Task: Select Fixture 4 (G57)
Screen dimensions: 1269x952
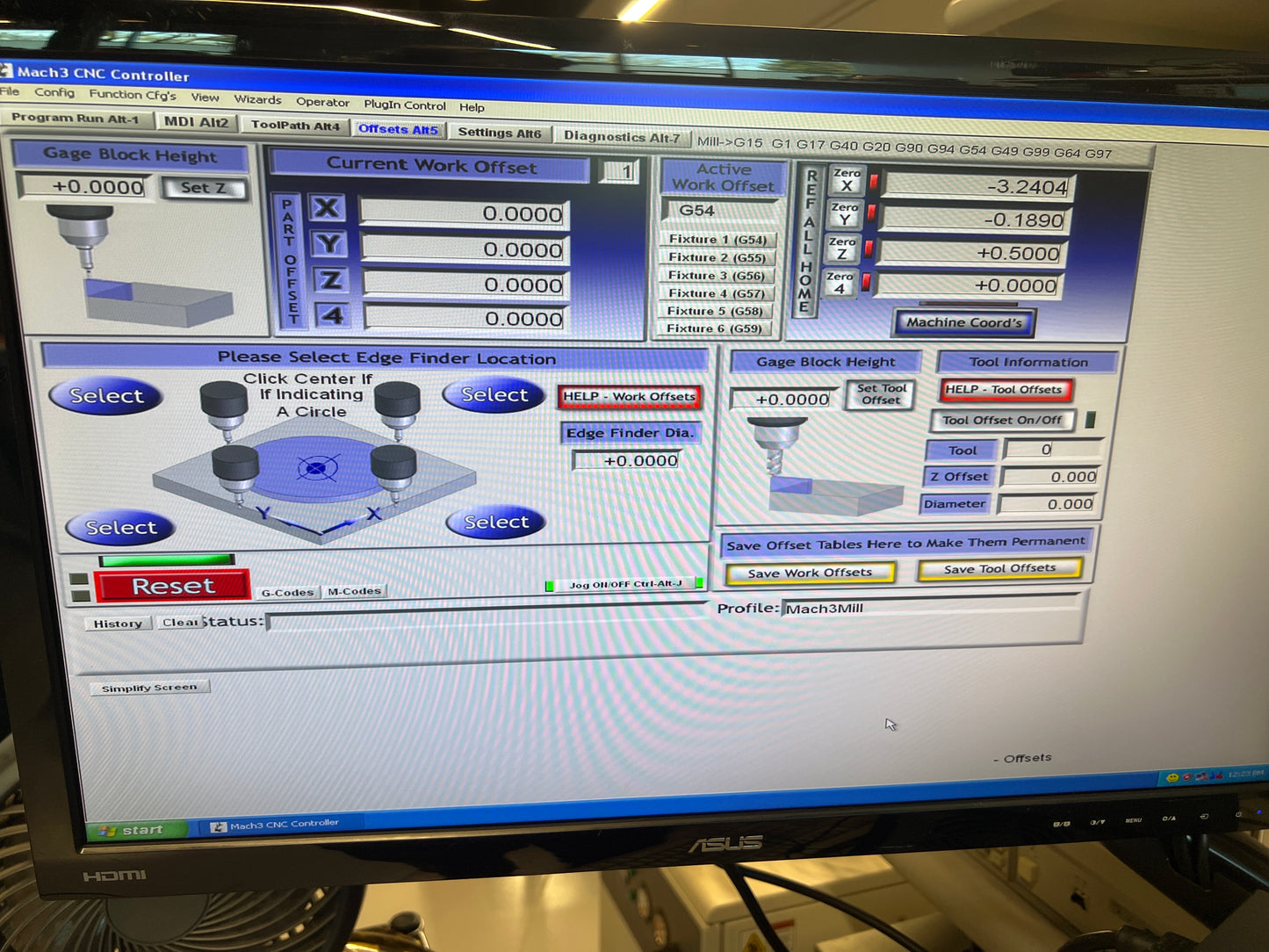Action: tap(716, 293)
